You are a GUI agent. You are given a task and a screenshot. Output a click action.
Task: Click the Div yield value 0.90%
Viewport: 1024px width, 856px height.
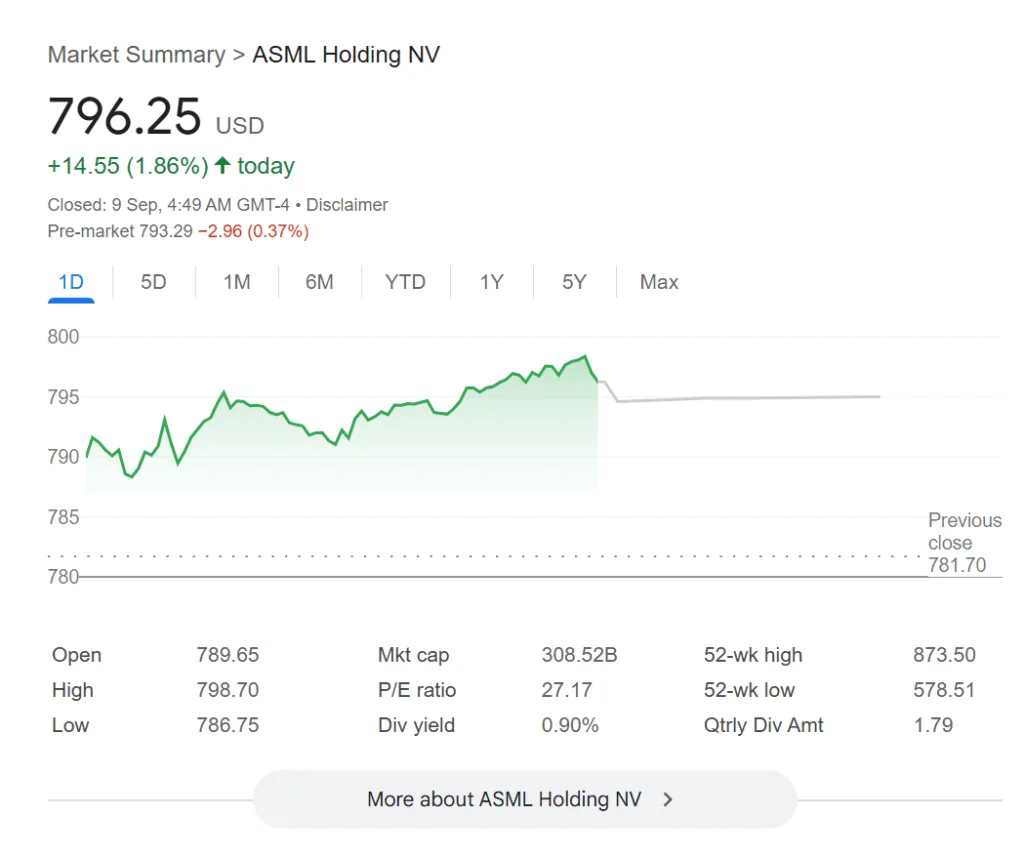coord(570,725)
